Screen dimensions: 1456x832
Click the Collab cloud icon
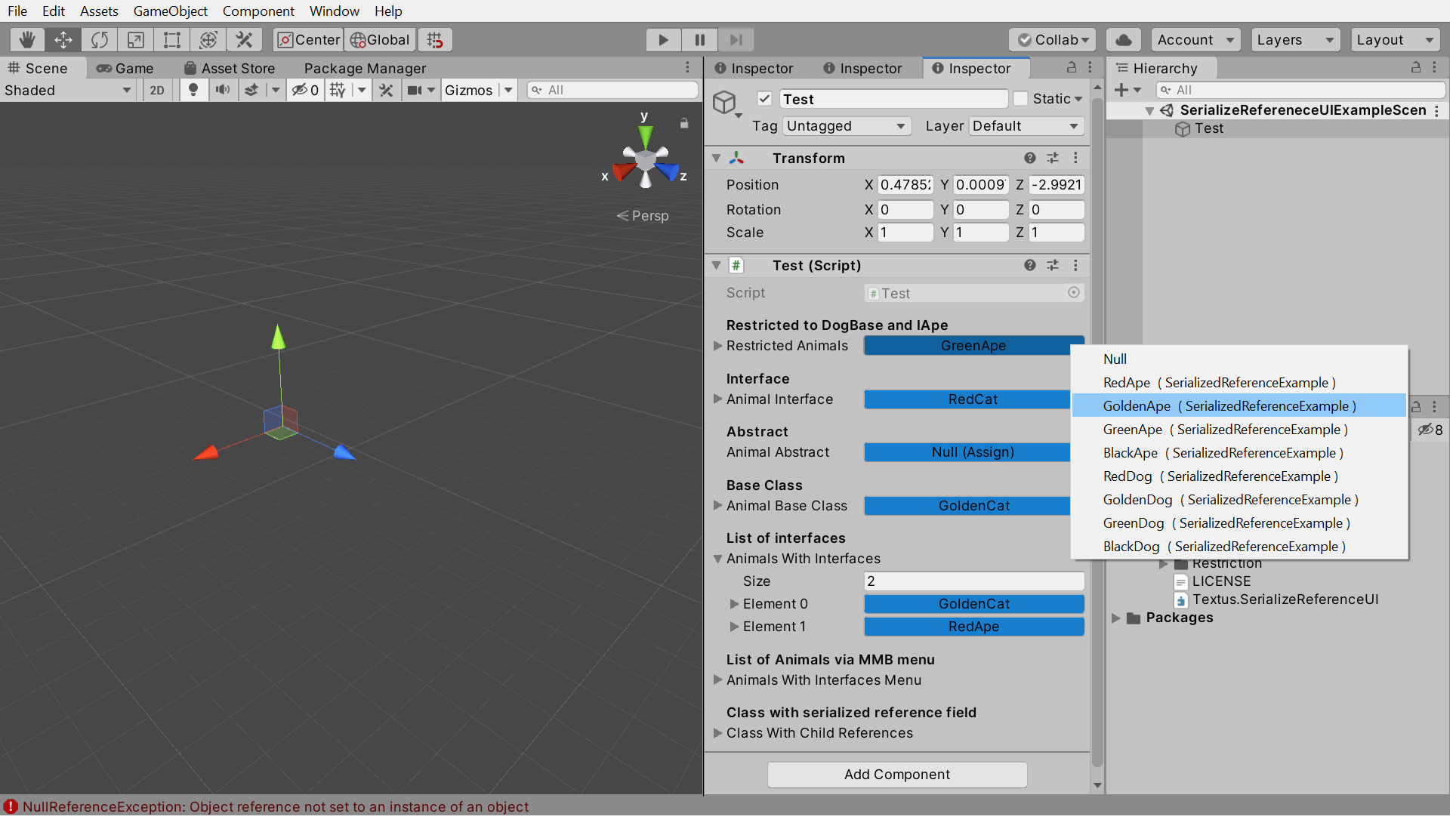[x=1123, y=39]
